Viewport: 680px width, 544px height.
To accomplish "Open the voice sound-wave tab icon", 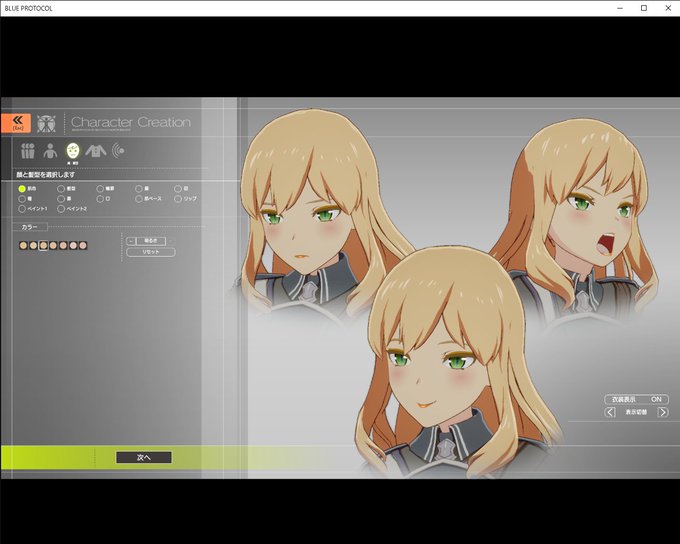I will pyautogui.click(x=118, y=151).
